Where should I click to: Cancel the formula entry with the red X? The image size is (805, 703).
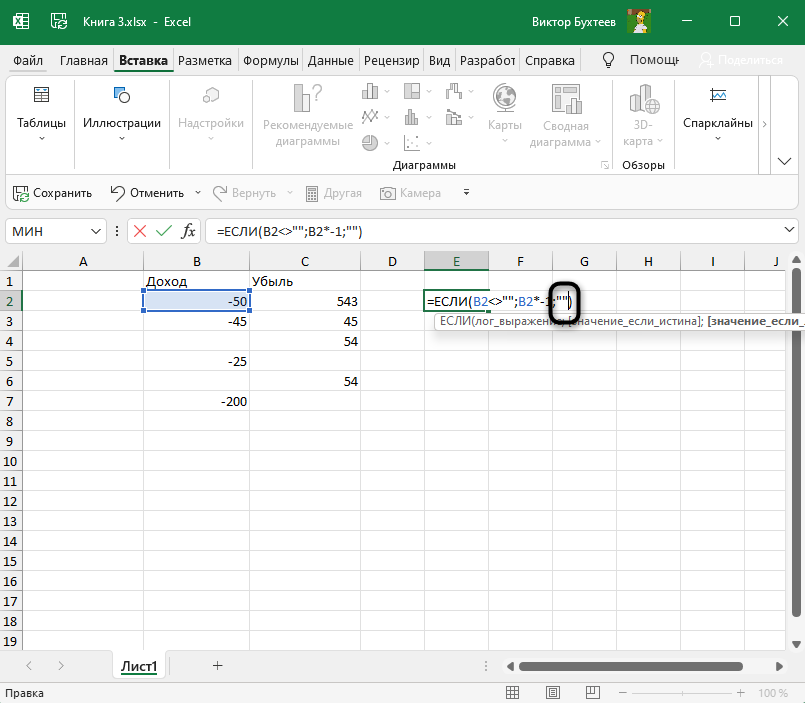click(x=140, y=231)
